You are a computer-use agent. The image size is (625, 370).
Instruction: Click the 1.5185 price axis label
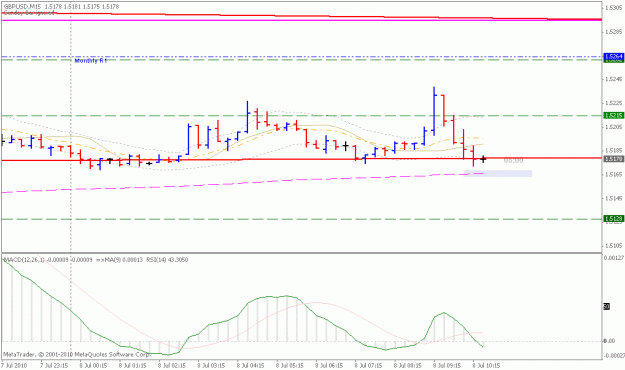614,151
